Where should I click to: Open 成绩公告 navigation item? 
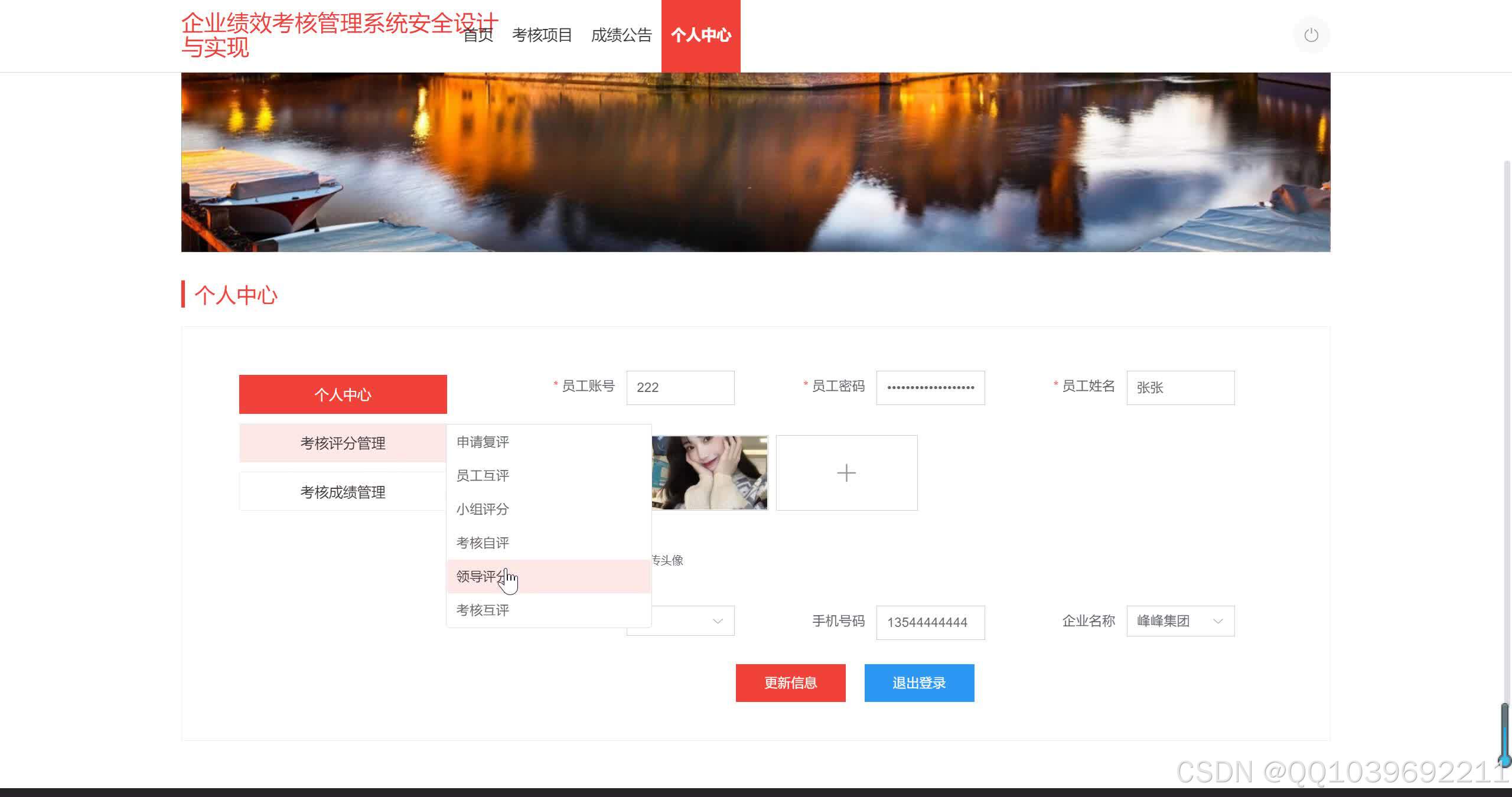pyautogui.click(x=621, y=35)
